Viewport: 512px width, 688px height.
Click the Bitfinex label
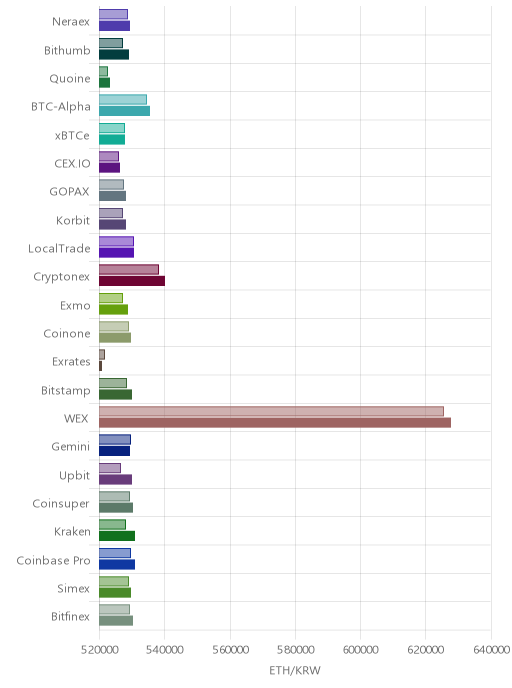[x=70, y=616]
